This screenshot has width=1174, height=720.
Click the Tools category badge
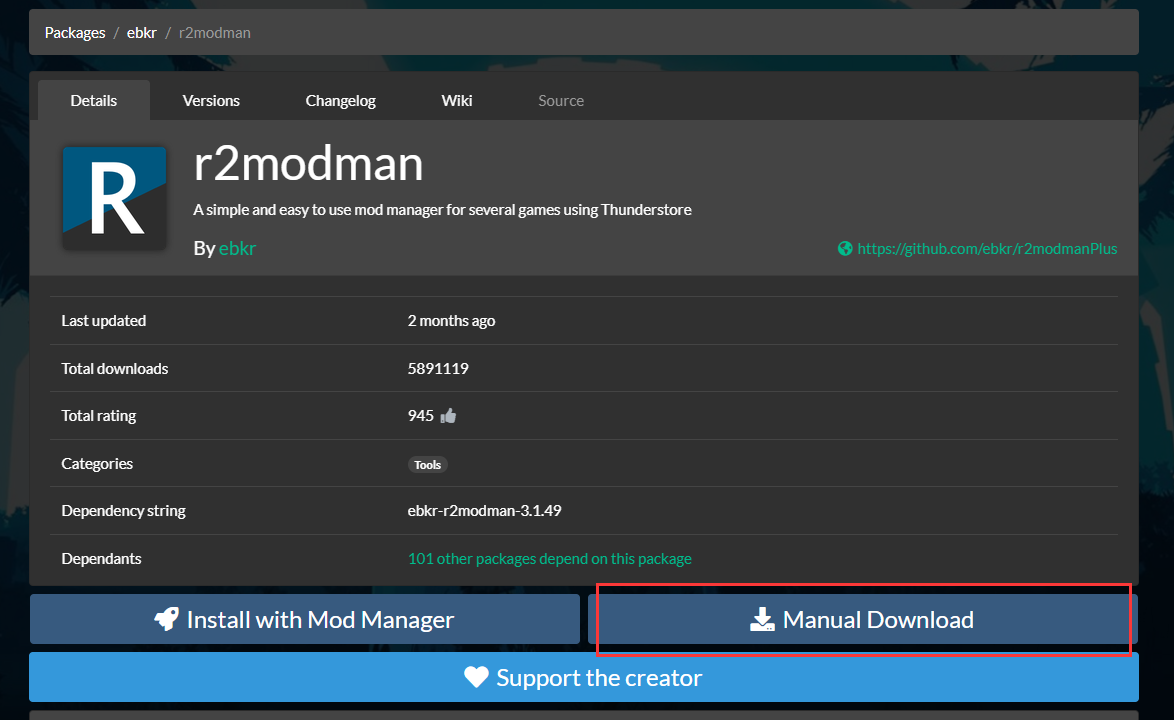428,465
